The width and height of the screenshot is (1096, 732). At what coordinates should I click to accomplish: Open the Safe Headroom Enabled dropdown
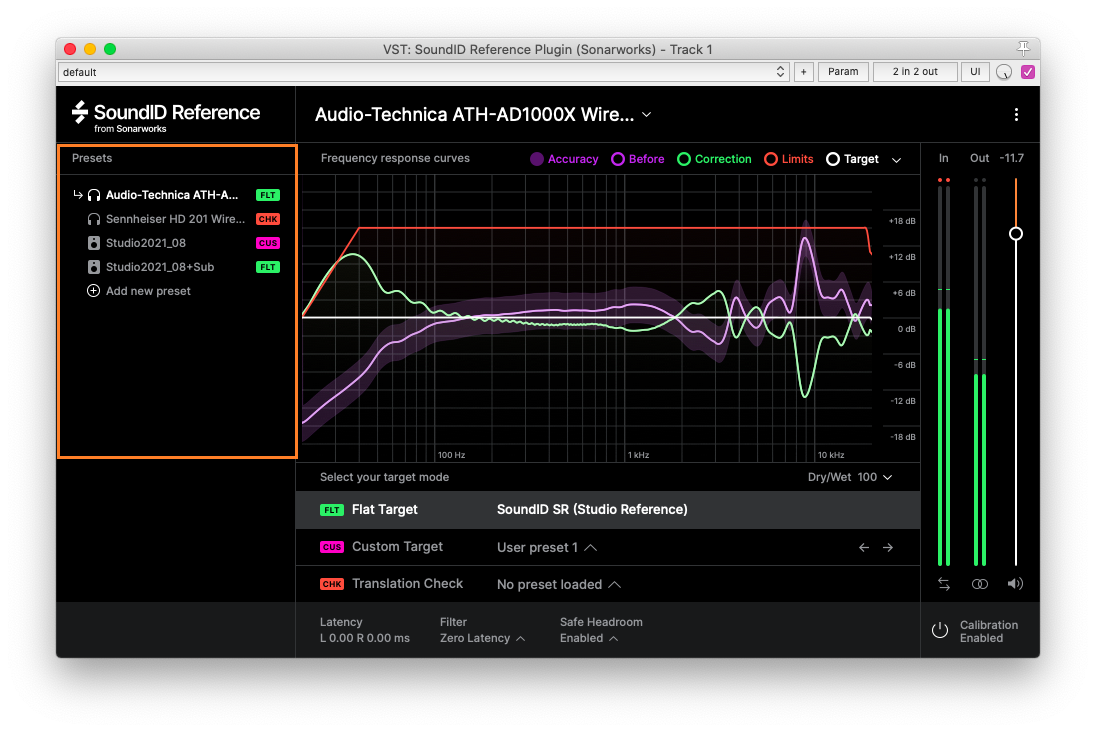coord(589,638)
